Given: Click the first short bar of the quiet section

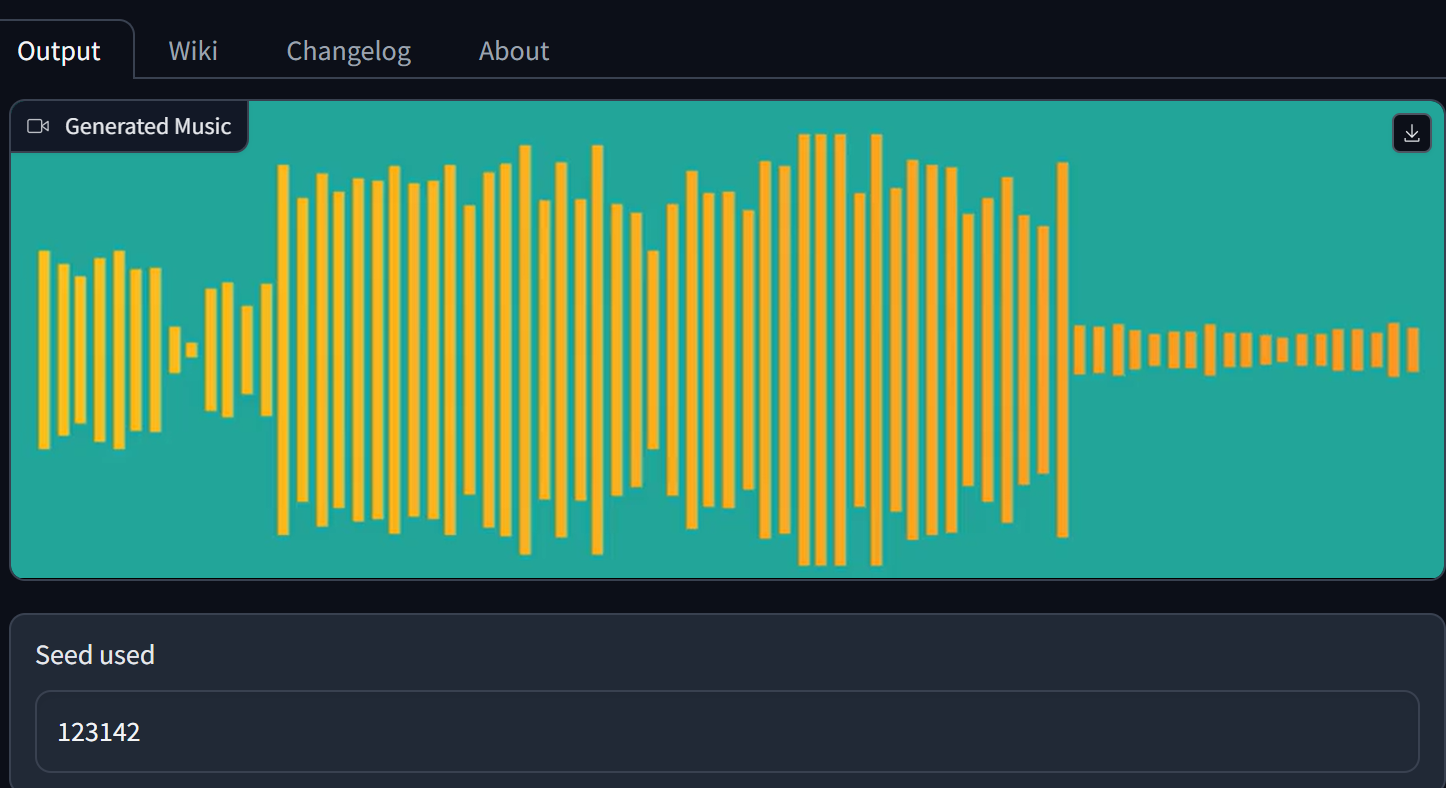Looking at the screenshot, I should pyautogui.click(x=1080, y=350).
